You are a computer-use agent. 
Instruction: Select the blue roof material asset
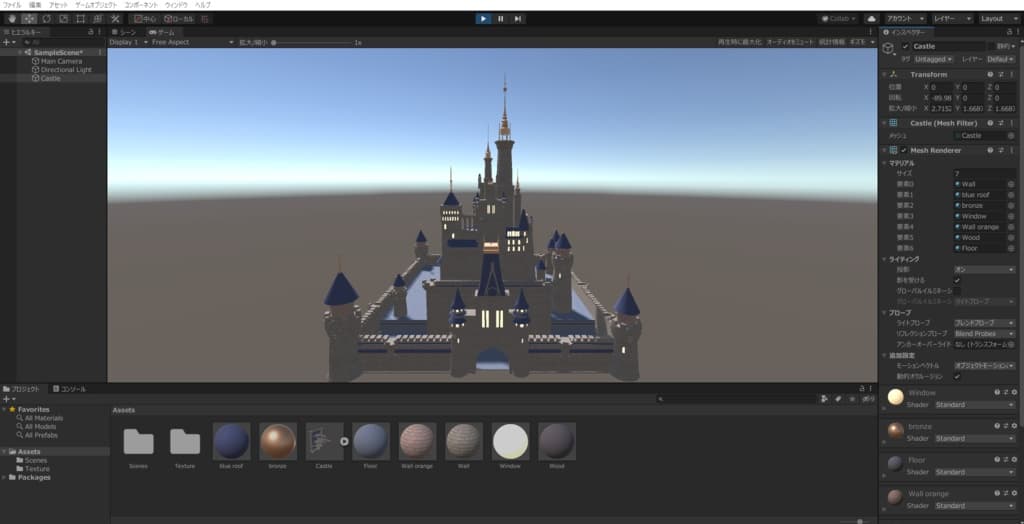(231, 441)
